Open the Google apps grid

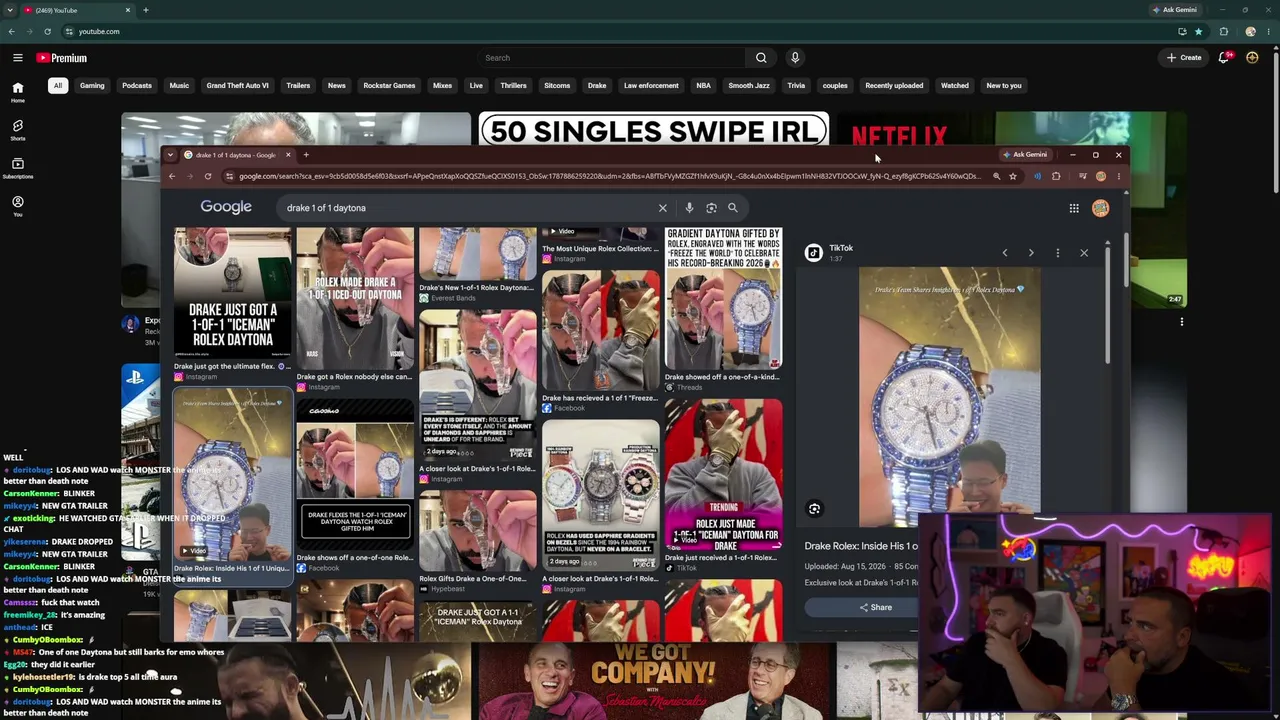[x=1074, y=208]
